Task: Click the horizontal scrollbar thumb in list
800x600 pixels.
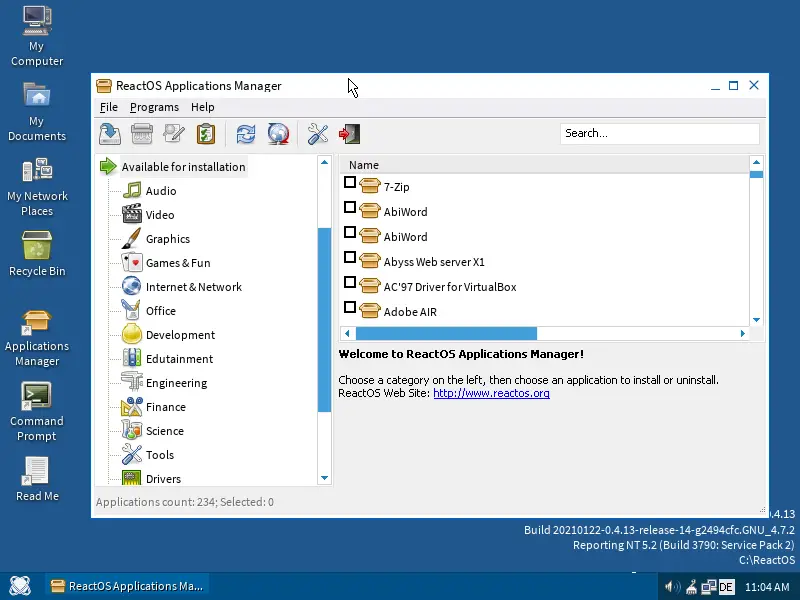Action: (446, 334)
